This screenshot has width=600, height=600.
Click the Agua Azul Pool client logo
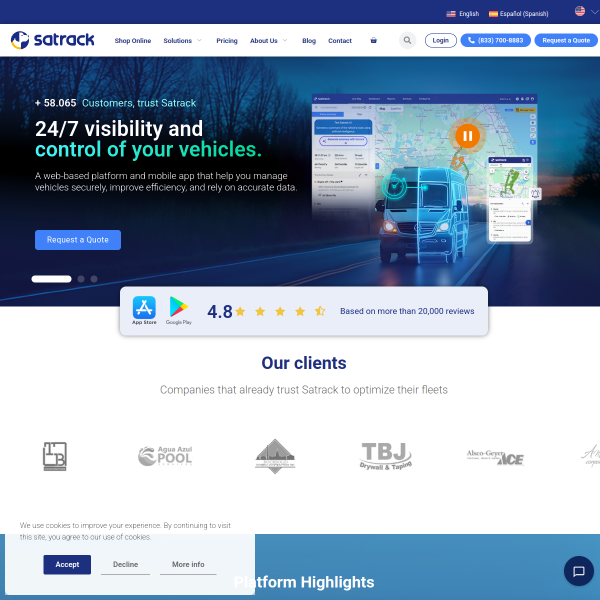coord(165,456)
